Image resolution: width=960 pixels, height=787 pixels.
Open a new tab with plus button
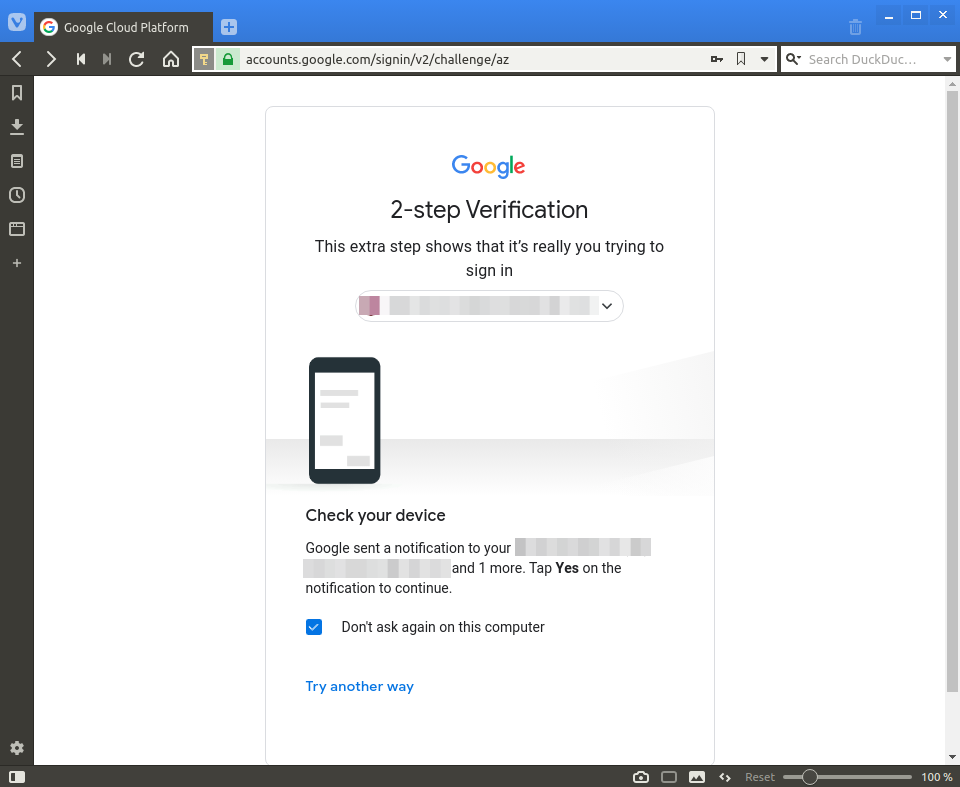[x=229, y=27]
